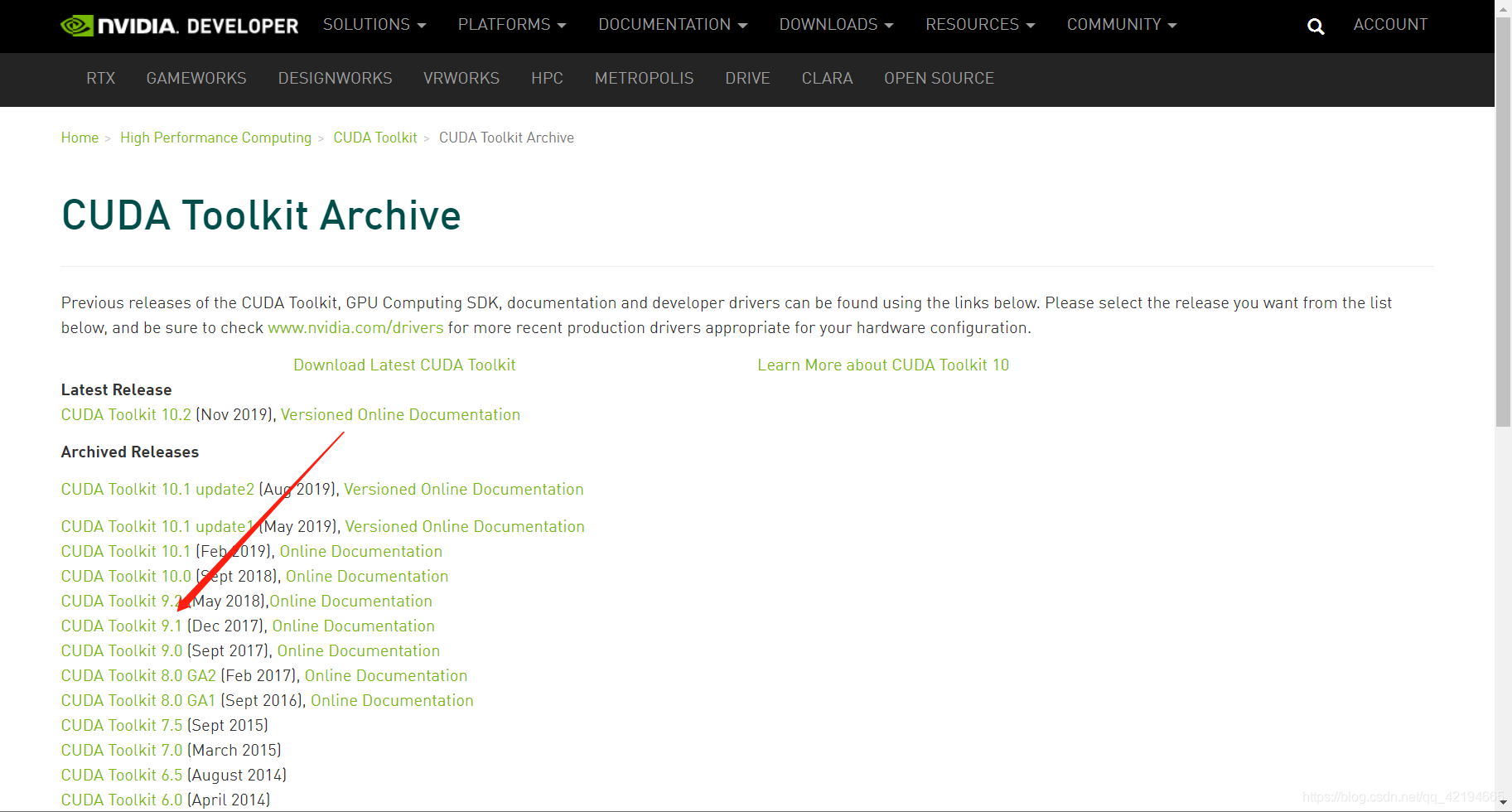
Task: Open the ACCOUNT link
Action: (1390, 25)
